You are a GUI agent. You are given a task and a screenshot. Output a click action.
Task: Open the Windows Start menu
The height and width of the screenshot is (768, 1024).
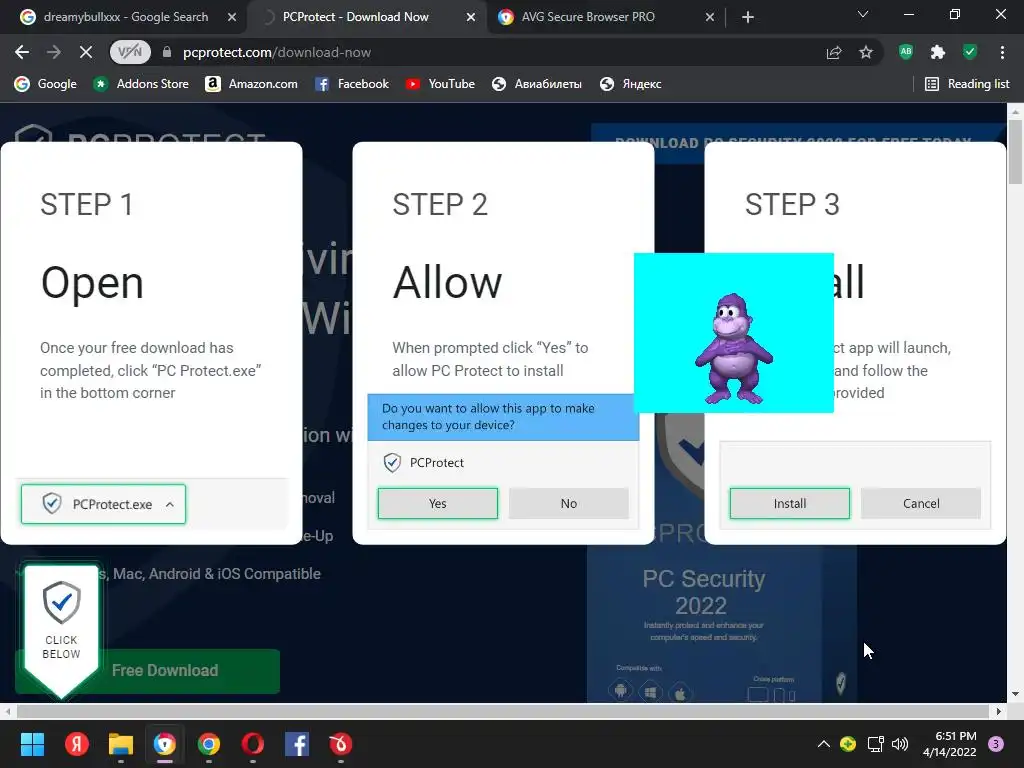click(32, 744)
